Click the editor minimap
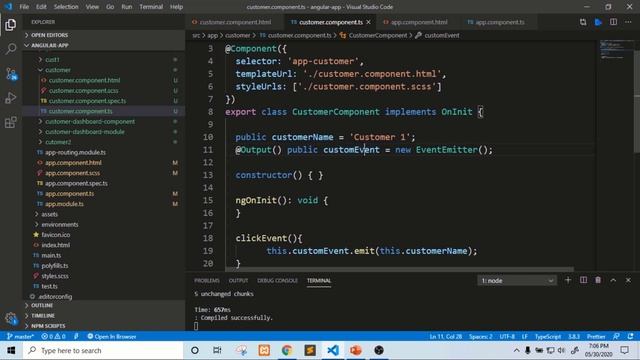The image size is (640, 360). coord(616,50)
